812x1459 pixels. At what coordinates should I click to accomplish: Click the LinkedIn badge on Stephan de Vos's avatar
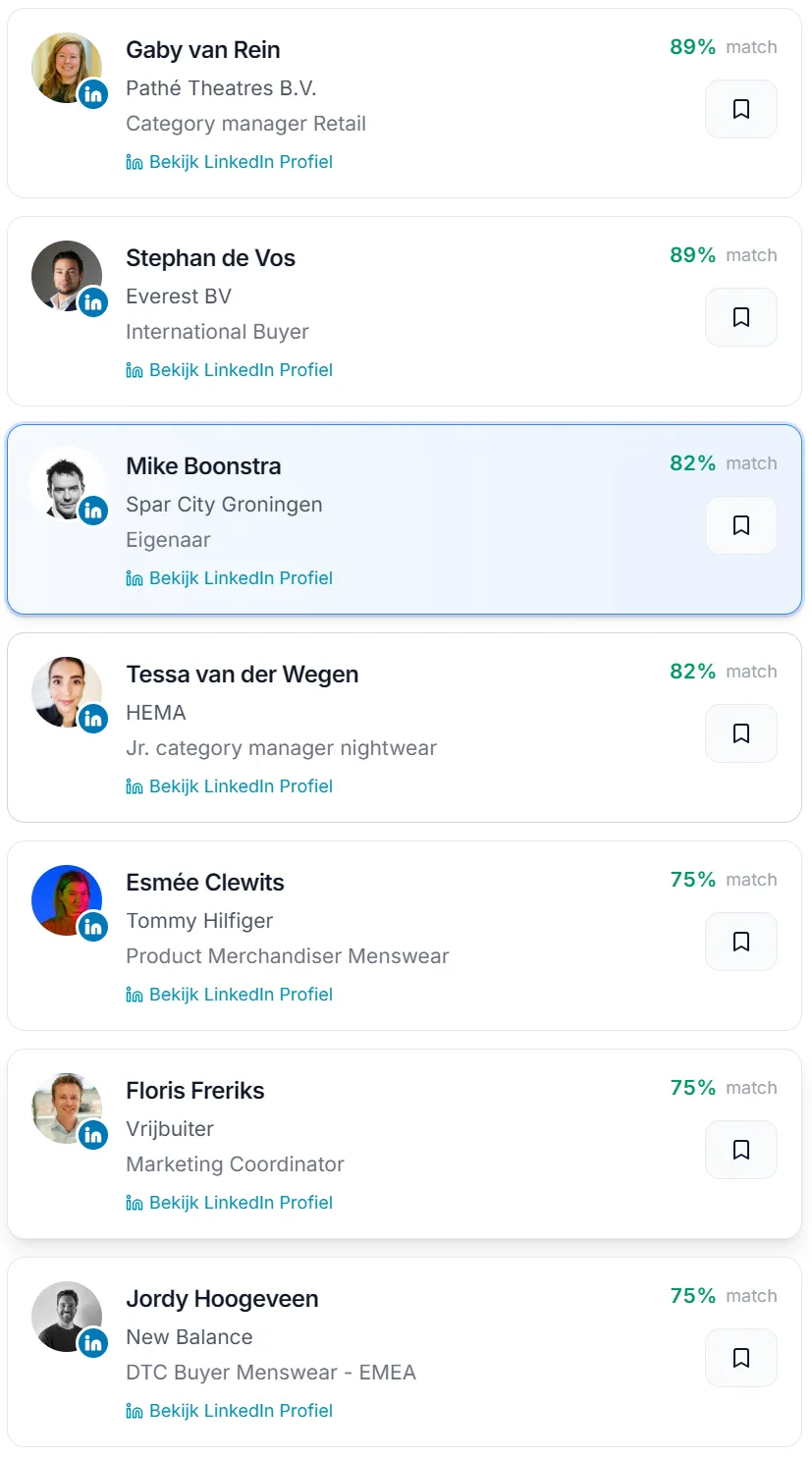pyautogui.click(x=93, y=302)
